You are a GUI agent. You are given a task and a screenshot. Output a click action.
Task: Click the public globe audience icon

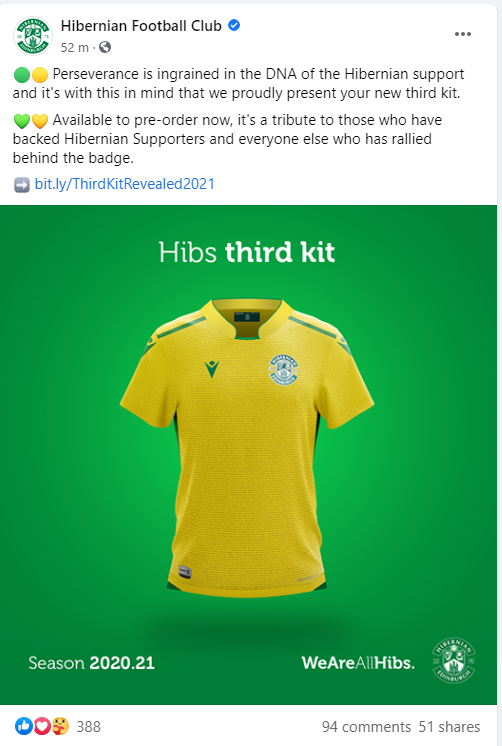(x=105, y=48)
